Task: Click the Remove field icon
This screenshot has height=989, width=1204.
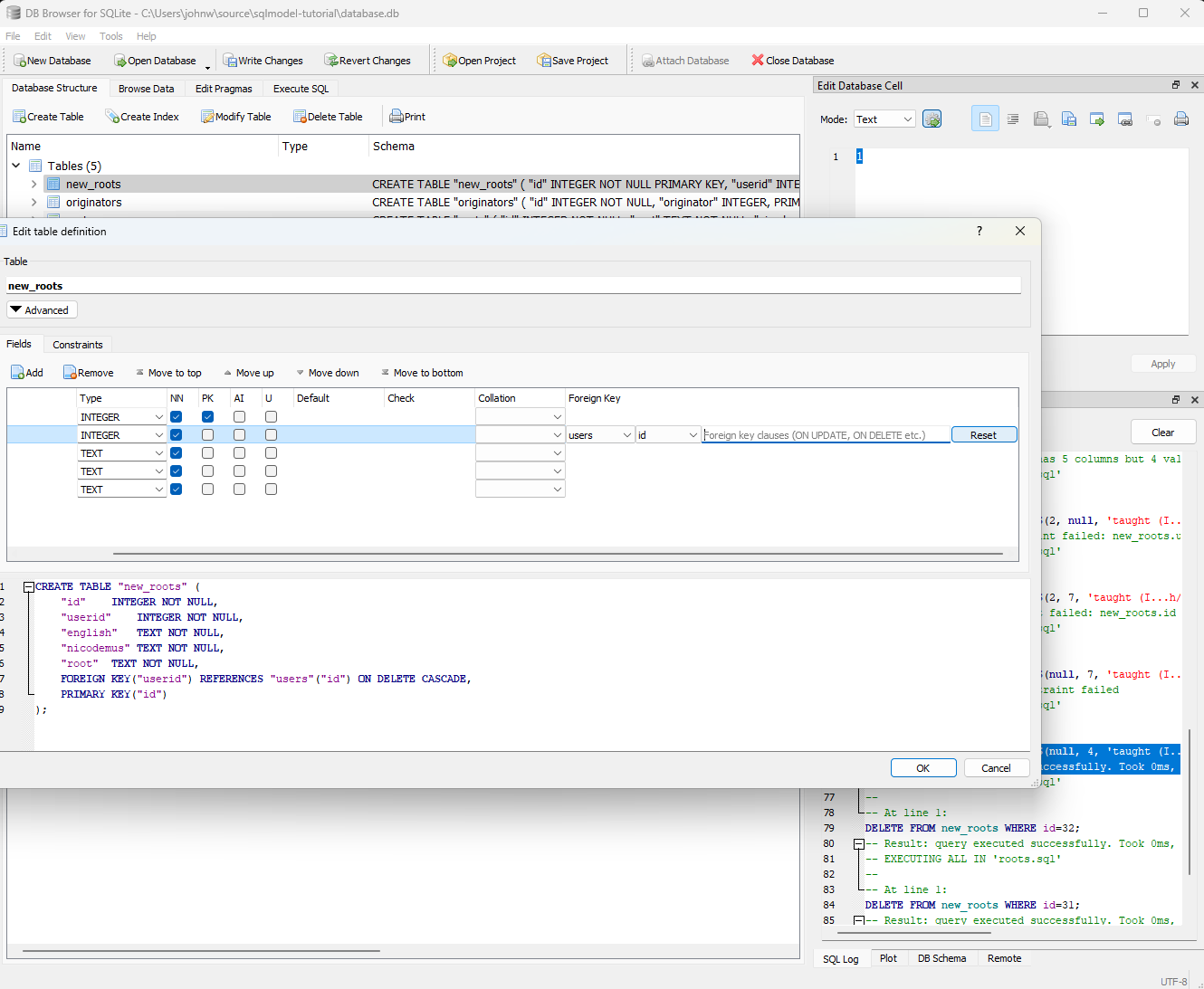Action: tap(70, 373)
